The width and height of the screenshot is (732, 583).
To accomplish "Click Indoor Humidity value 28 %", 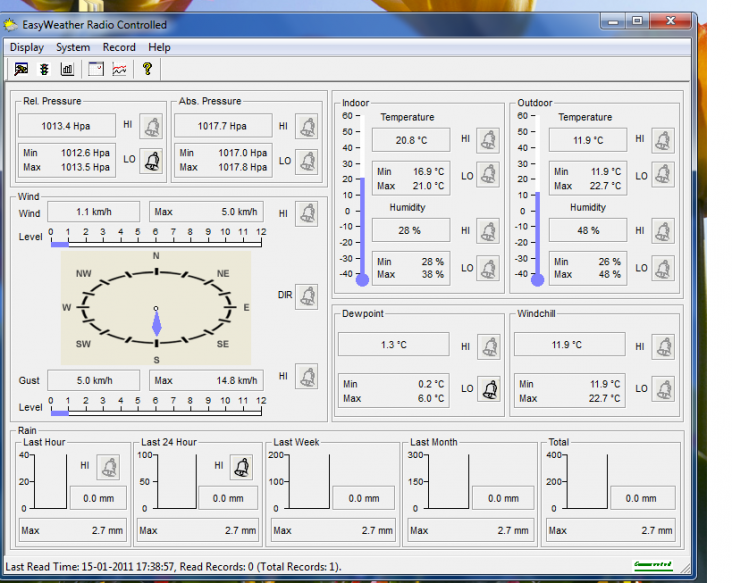I will pyautogui.click(x=411, y=231).
